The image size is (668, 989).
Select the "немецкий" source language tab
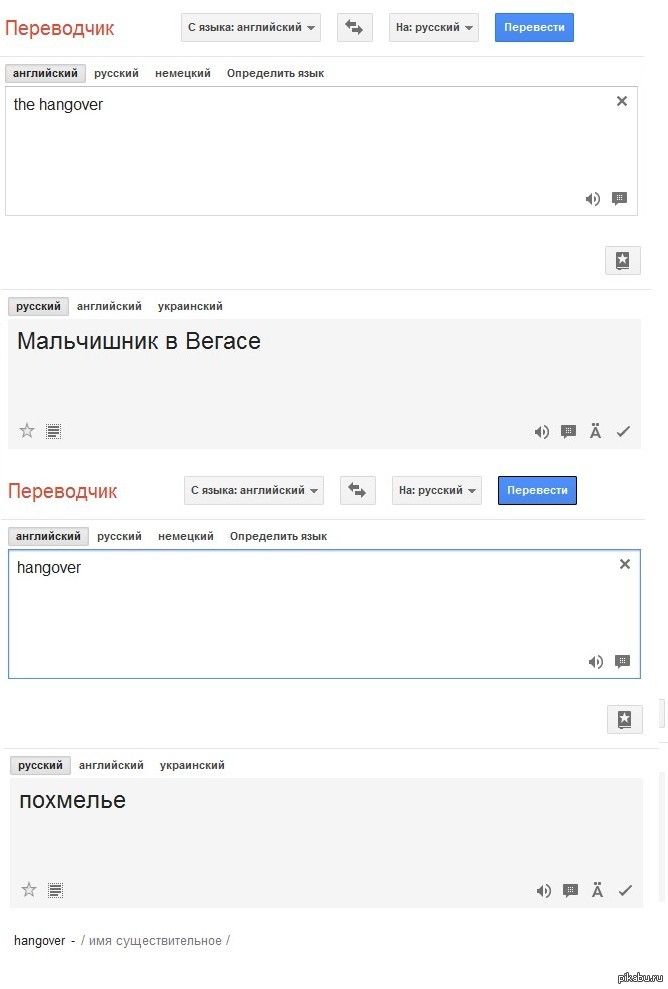point(182,72)
